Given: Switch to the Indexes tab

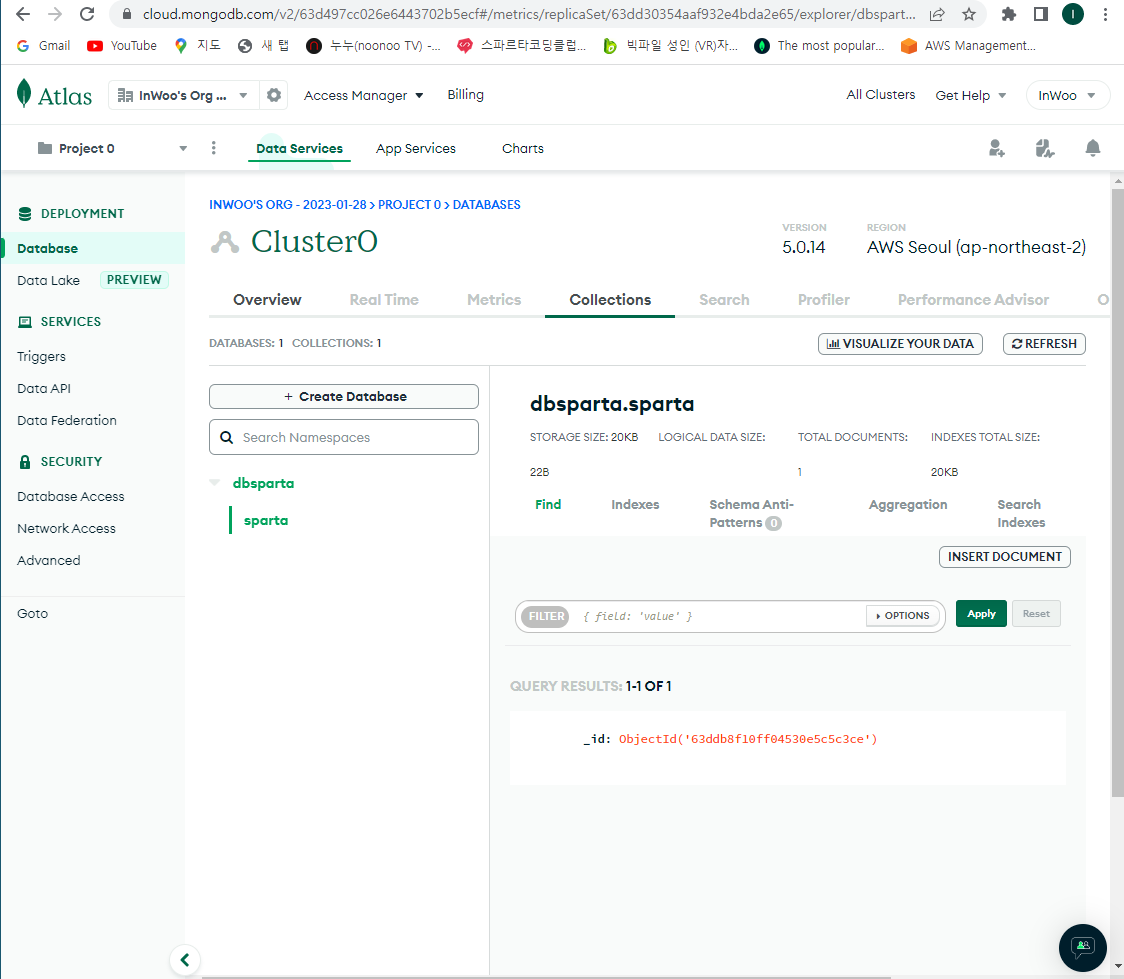Looking at the screenshot, I should [x=635, y=505].
